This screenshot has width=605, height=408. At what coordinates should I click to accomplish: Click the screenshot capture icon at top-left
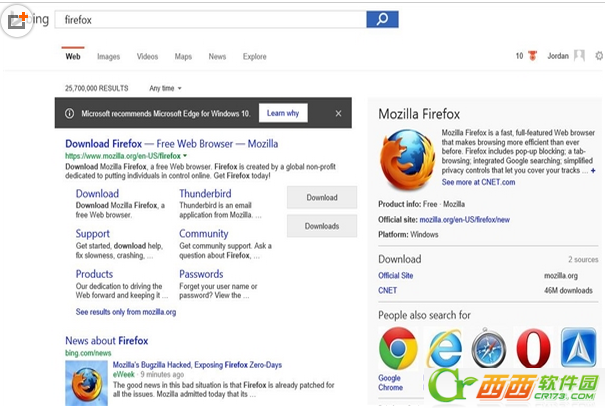pyautogui.click(x=17, y=21)
